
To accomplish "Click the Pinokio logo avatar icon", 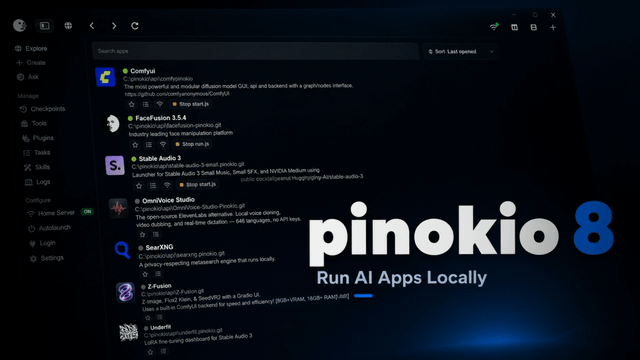I will pos(19,25).
